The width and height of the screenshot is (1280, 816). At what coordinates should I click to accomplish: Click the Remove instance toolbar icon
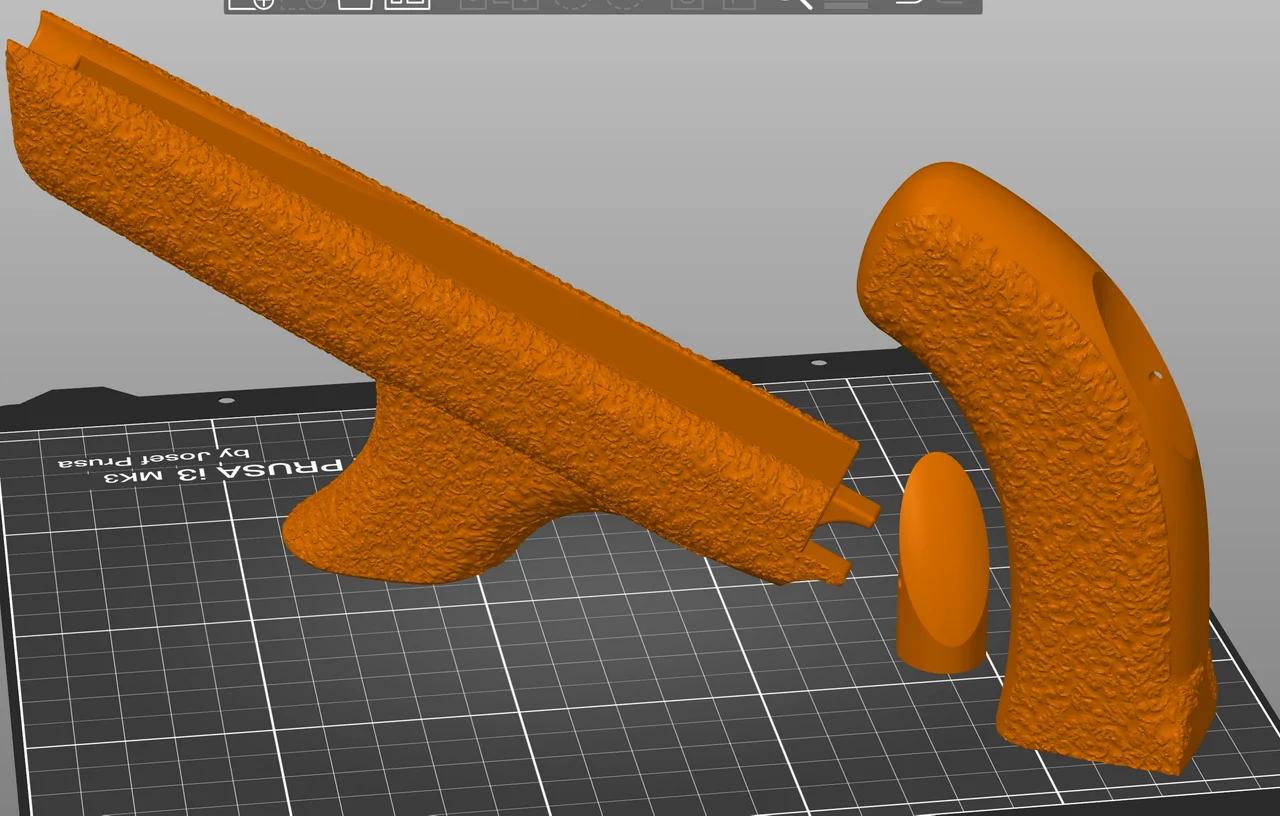[624, 3]
